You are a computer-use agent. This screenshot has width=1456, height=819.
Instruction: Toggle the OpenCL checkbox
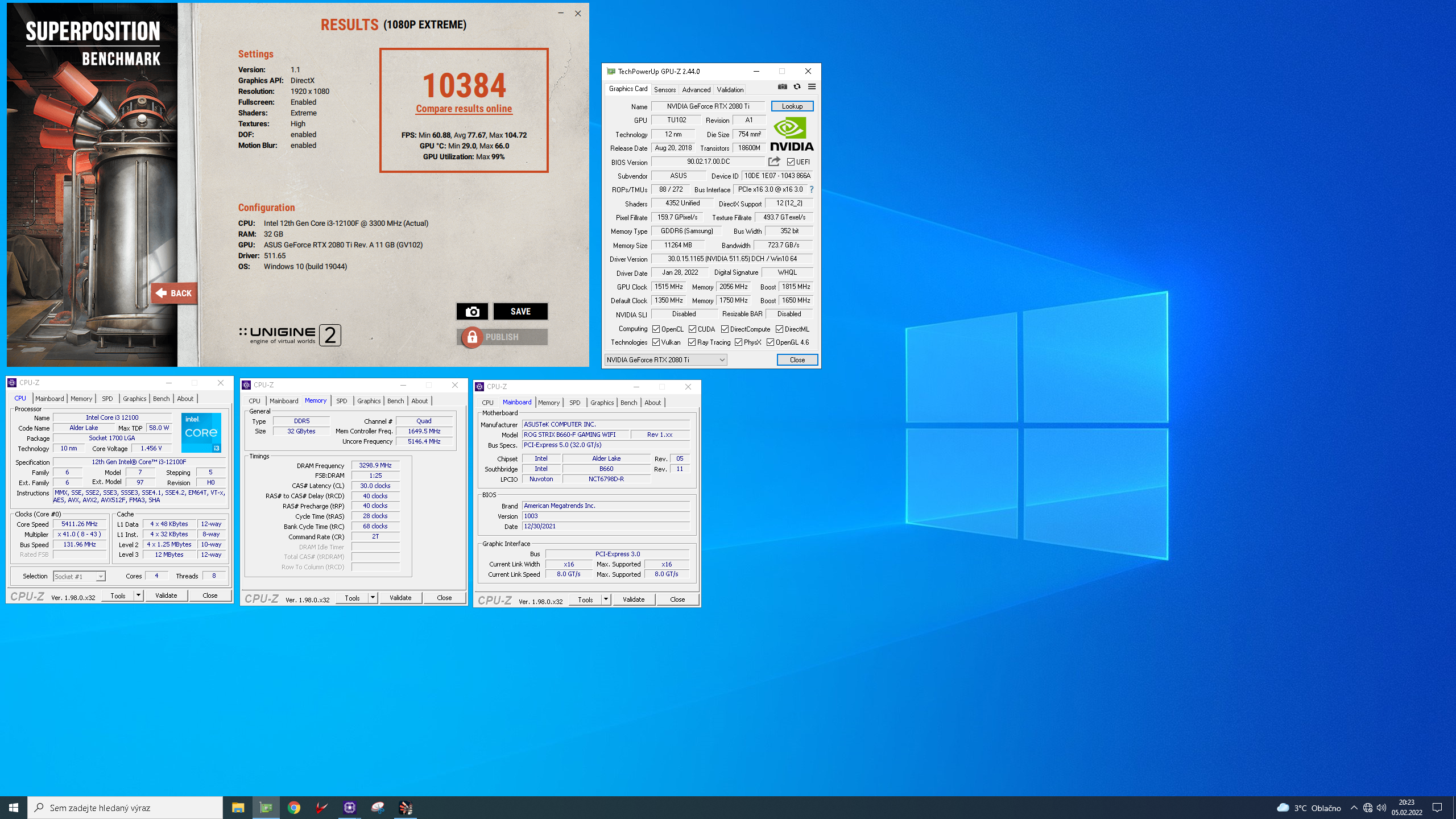(x=656, y=329)
